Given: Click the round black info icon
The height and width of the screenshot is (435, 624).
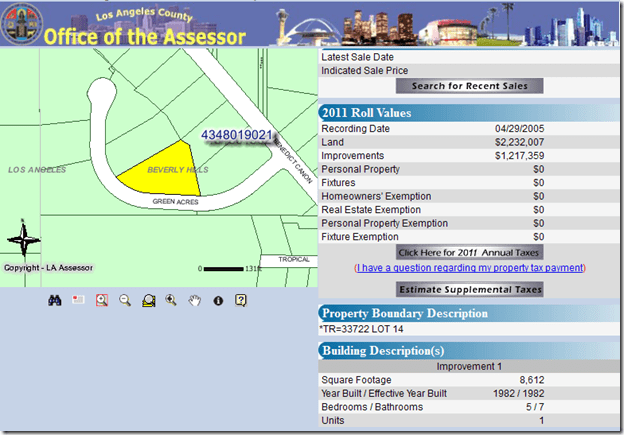Looking at the screenshot, I should pos(218,300).
